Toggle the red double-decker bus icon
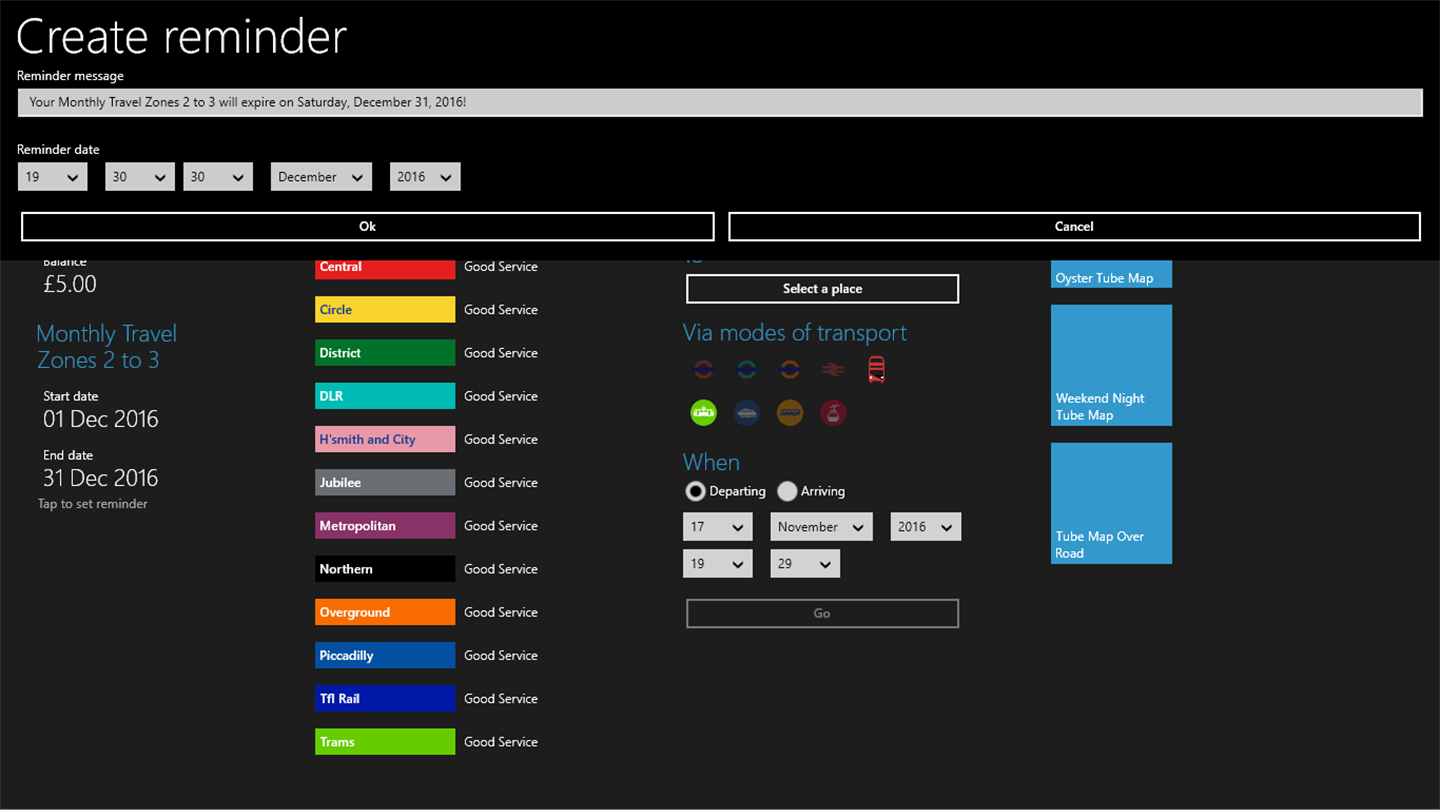This screenshot has width=1440, height=810. pyautogui.click(x=876, y=370)
